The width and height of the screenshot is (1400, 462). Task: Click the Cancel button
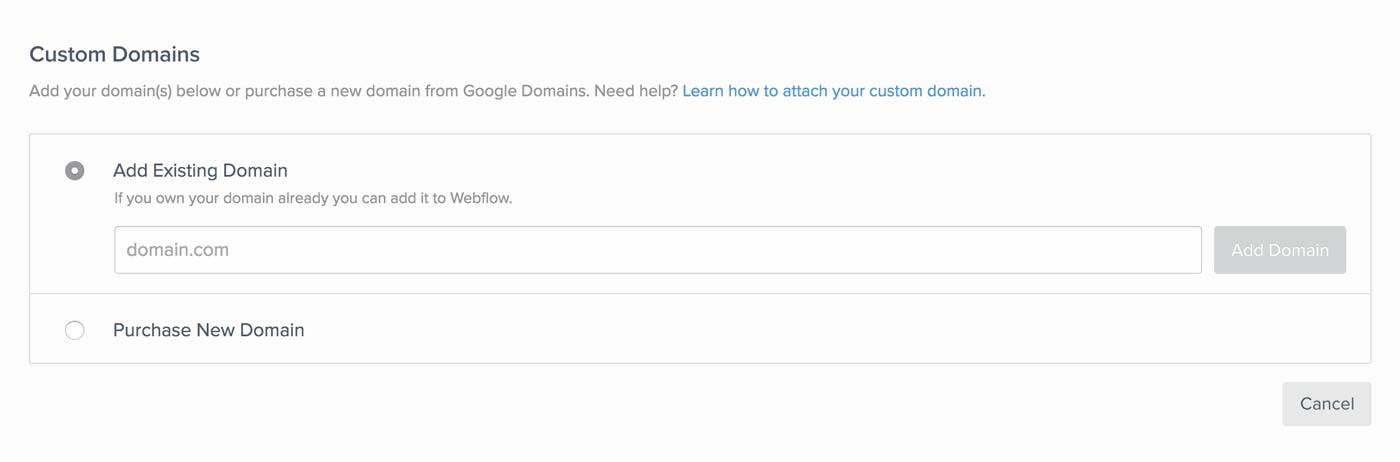(x=1327, y=404)
